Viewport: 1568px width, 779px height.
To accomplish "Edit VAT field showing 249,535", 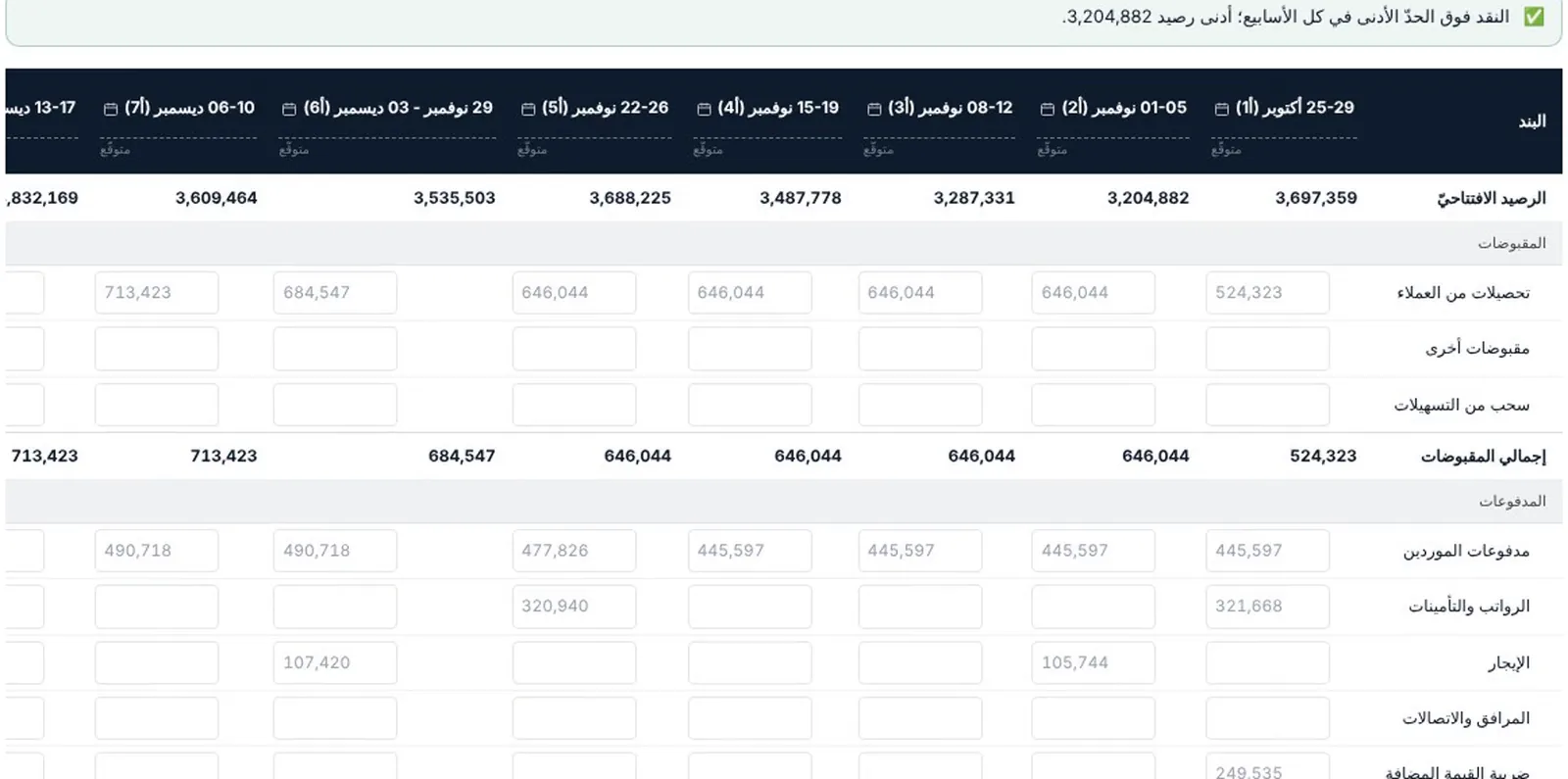I will click(1267, 766).
